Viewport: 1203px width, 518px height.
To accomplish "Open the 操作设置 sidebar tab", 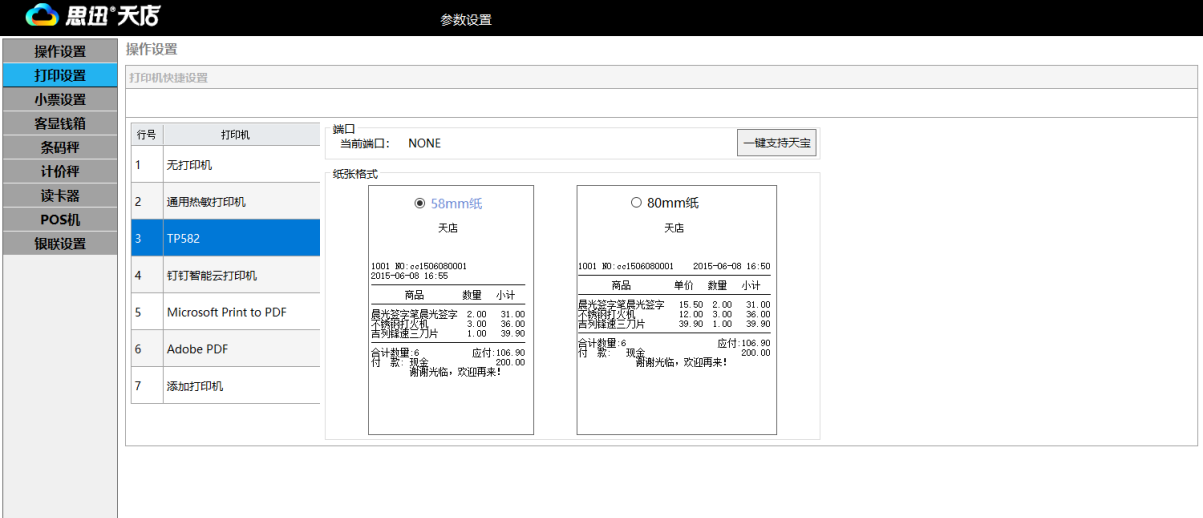I will 60,51.
